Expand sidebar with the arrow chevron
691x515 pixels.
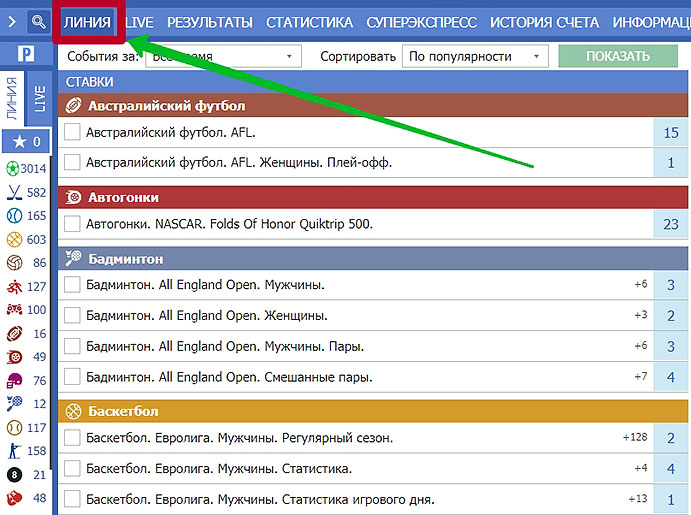click(12, 21)
